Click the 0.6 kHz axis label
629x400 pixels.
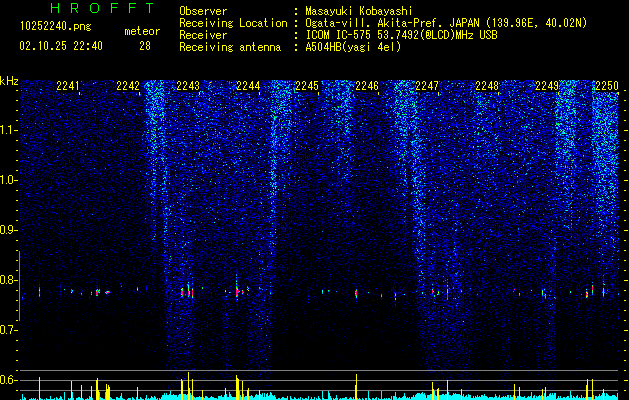tap(8, 380)
